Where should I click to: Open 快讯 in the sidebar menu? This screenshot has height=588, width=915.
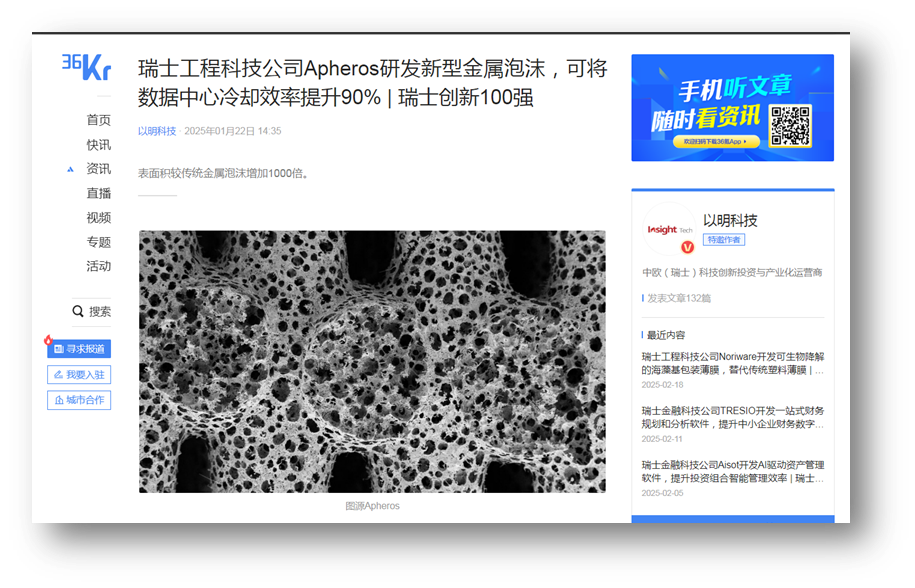coord(99,145)
